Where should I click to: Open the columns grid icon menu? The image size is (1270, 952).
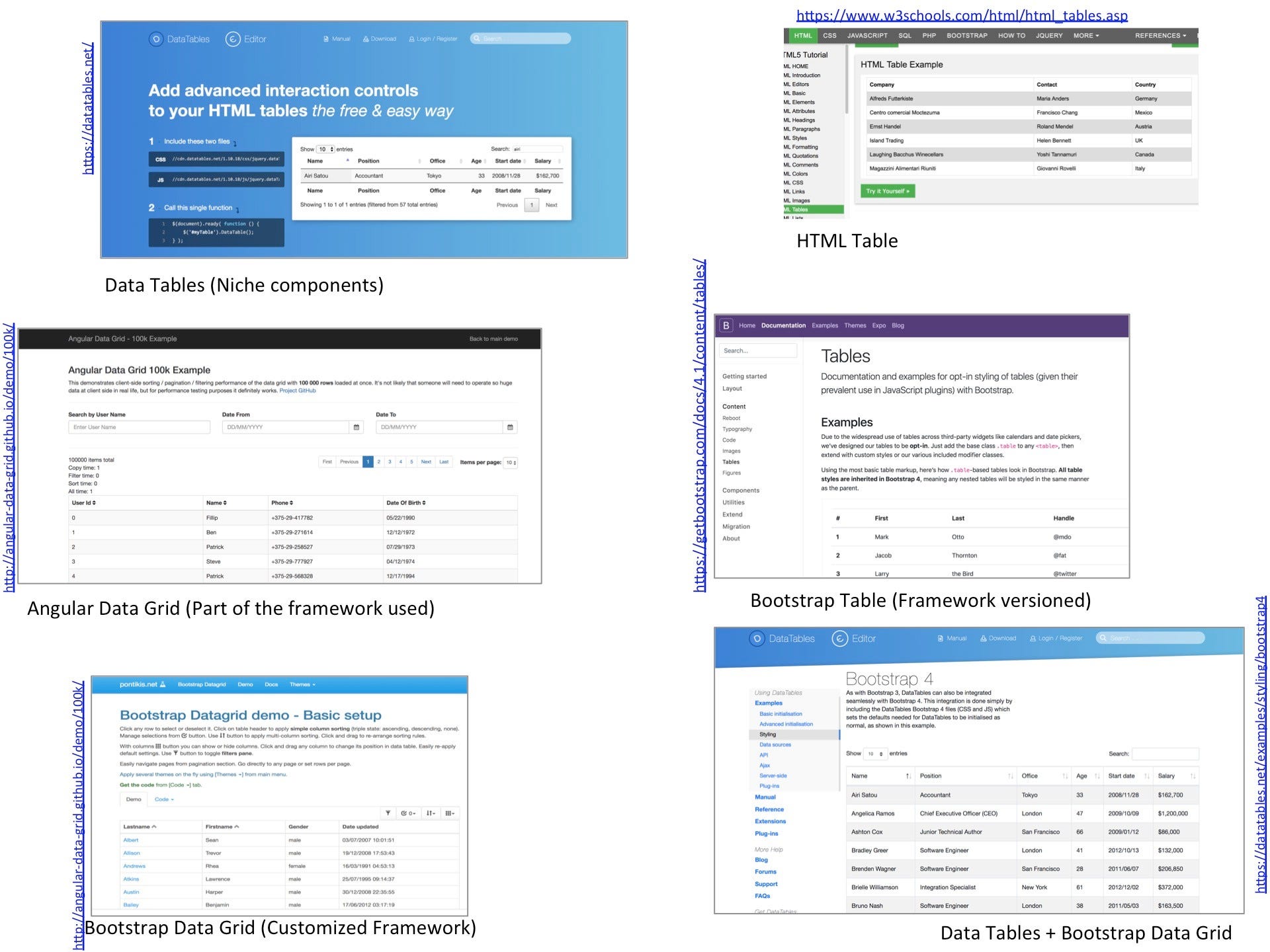point(450,813)
